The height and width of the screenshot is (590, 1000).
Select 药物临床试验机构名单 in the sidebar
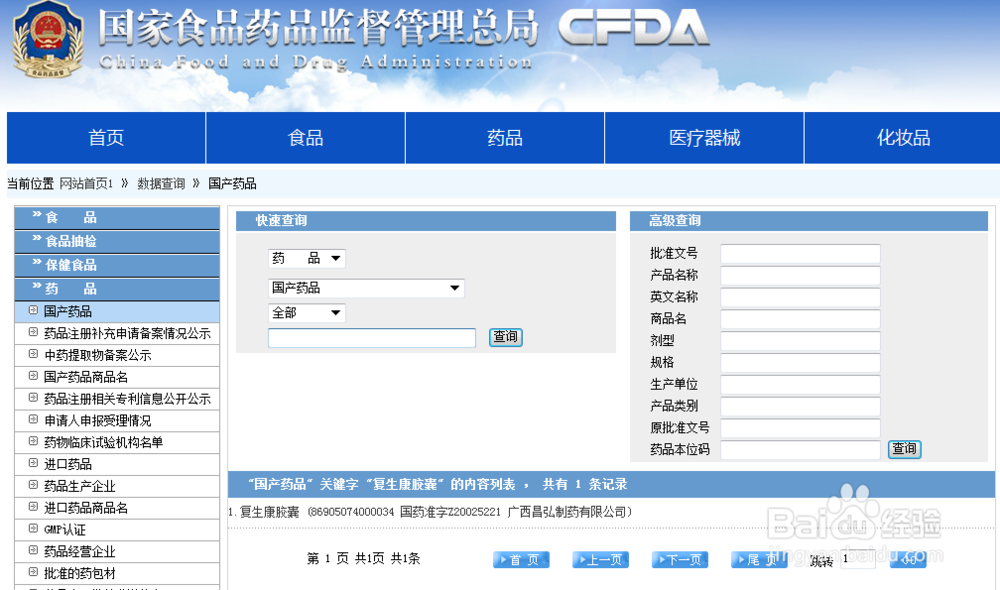coord(97,441)
